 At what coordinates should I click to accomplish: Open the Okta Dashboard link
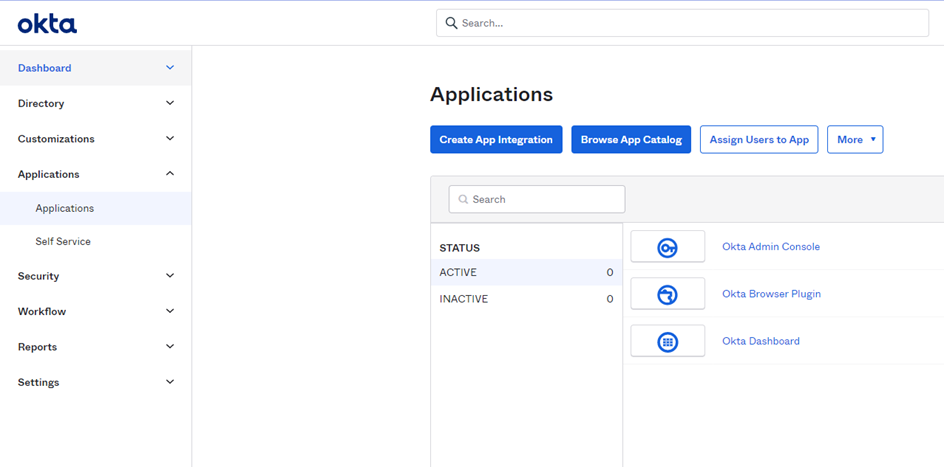coord(761,341)
